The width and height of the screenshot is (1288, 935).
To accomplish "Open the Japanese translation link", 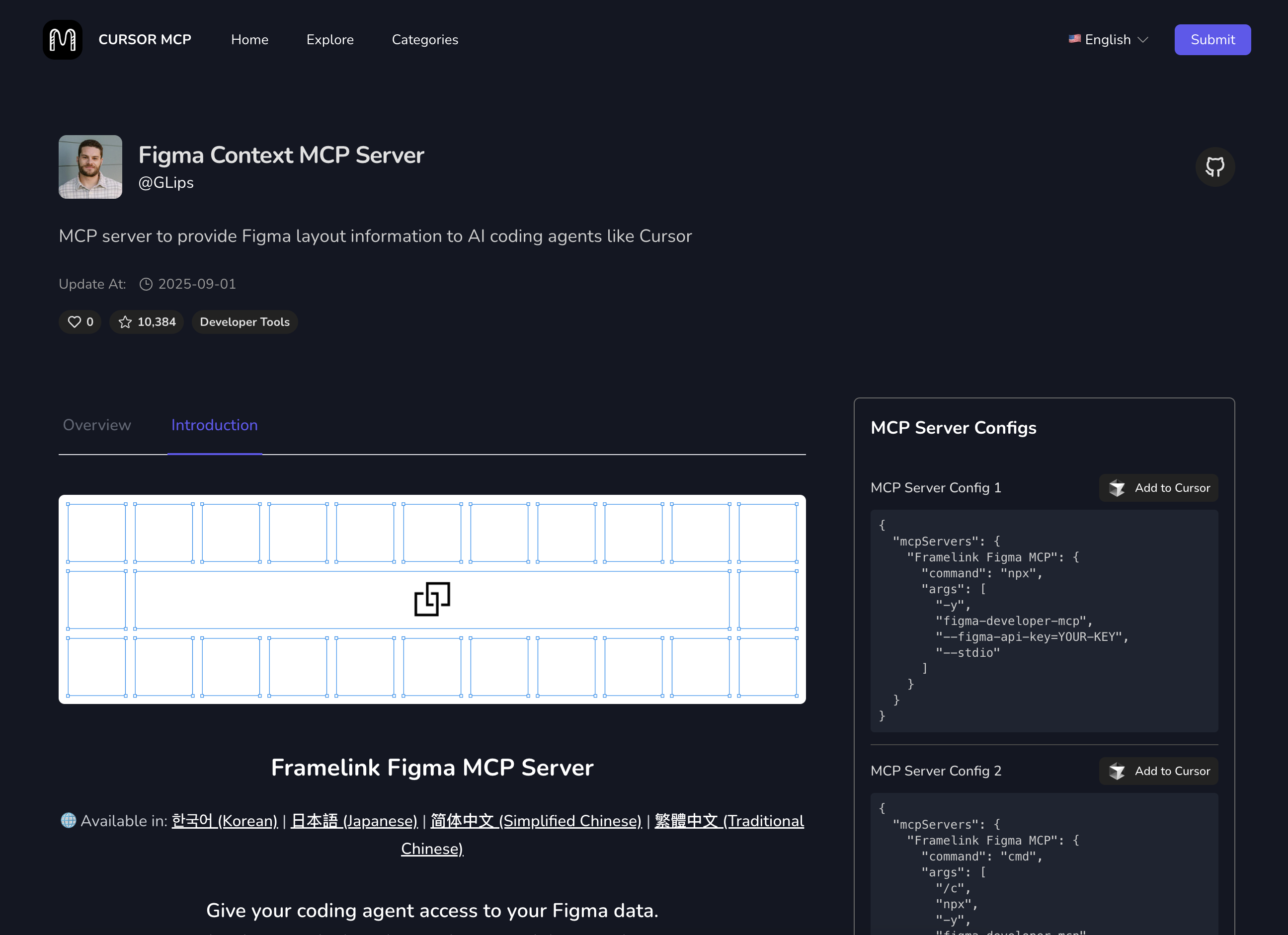I will [354, 821].
